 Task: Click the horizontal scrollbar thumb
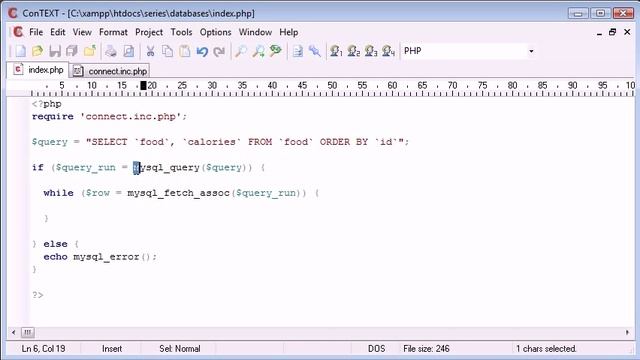pyautogui.click(x=27, y=333)
